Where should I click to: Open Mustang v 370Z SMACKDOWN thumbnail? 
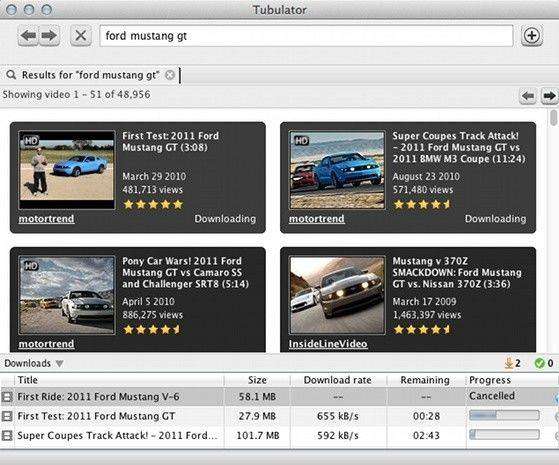point(337,295)
